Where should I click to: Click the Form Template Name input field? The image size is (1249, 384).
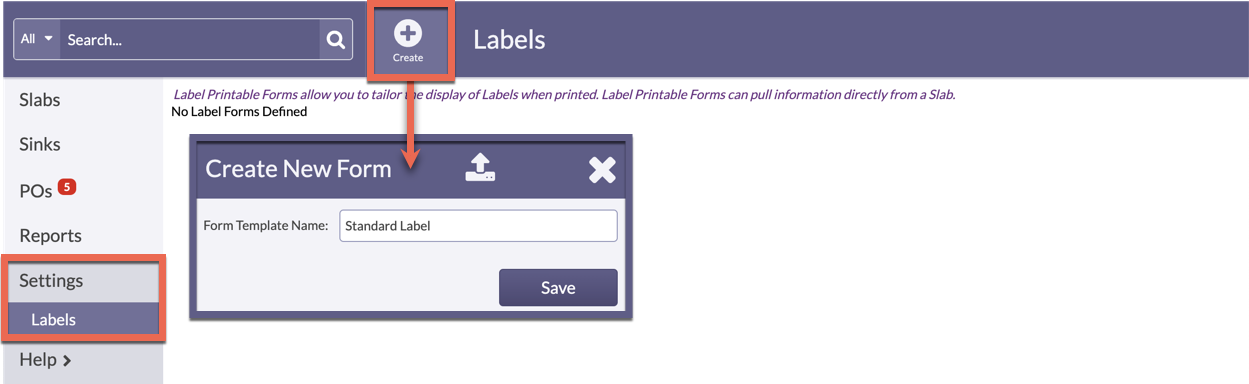point(479,226)
